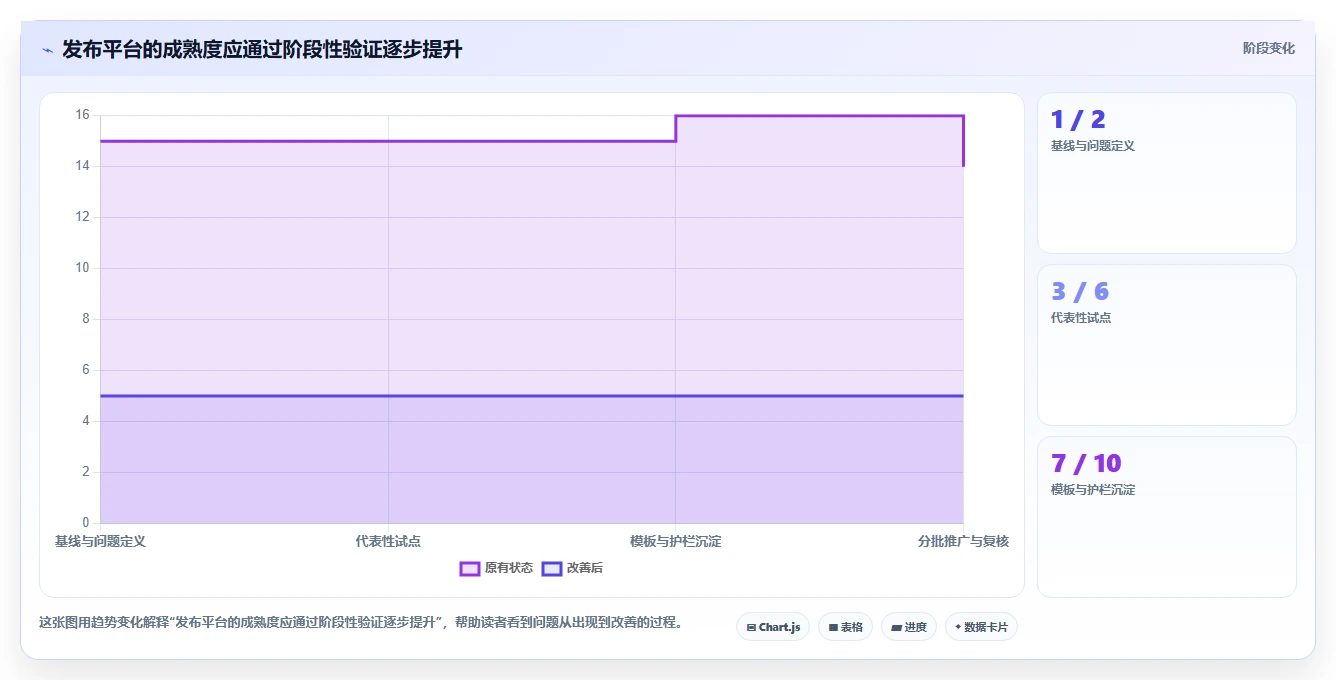Click the y-axis value 10
1336x680 pixels.
(82, 268)
